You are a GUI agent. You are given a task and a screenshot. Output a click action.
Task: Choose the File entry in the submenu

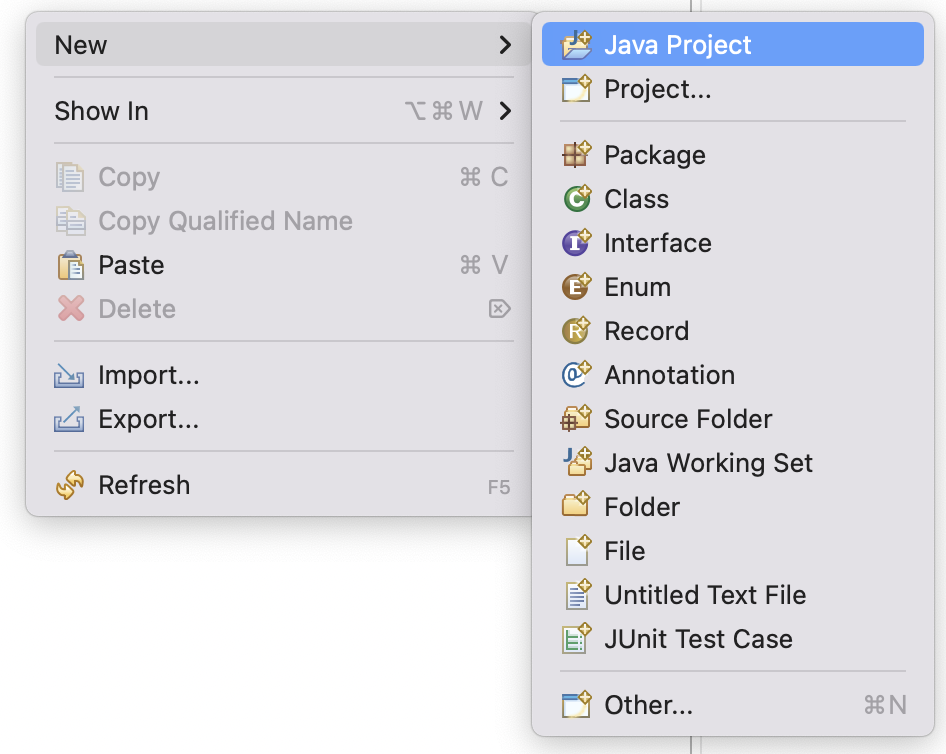pyautogui.click(x=732, y=551)
